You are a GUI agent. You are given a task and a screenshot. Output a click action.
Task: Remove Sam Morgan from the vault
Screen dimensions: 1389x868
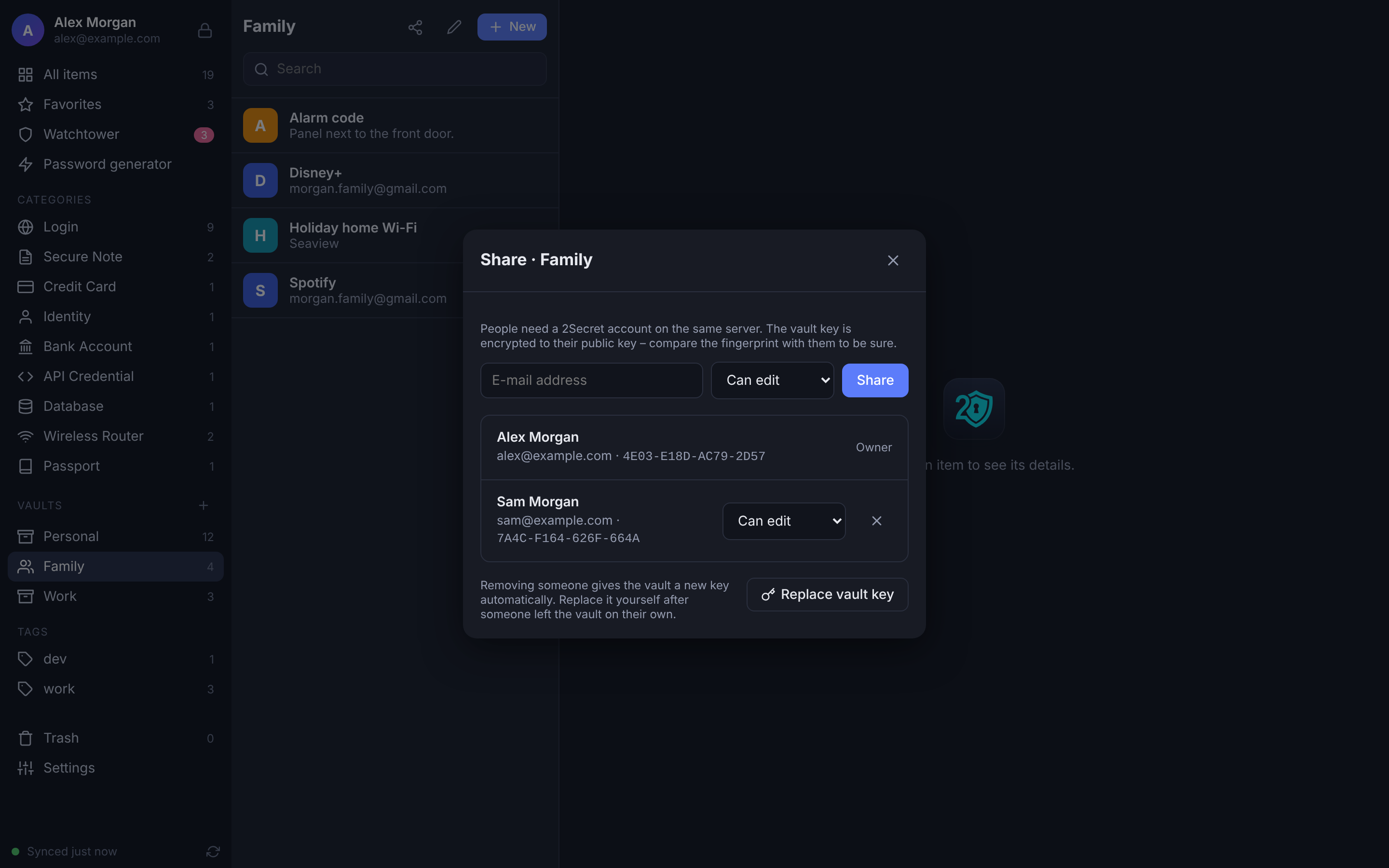point(876,521)
